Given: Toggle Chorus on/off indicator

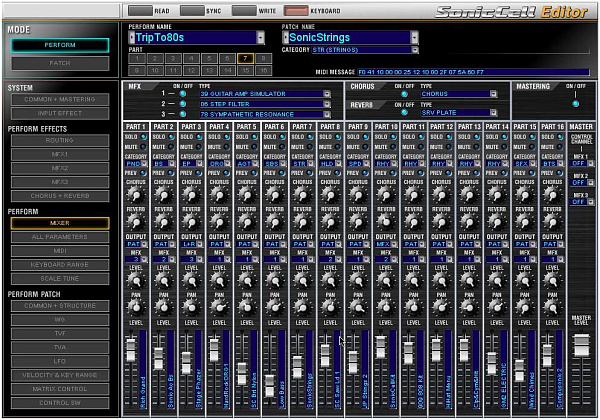Looking at the screenshot, I should coord(404,94).
